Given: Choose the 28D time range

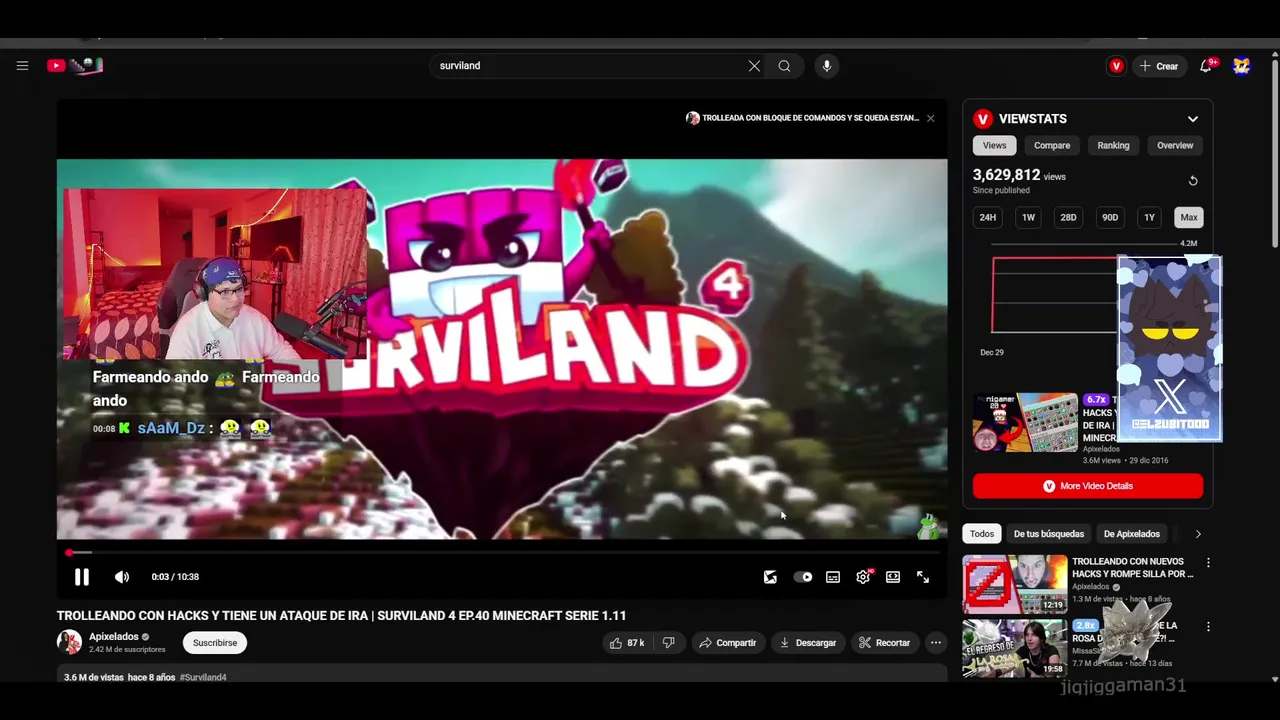Looking at the screenshot, I should (x=1068, y=217).
